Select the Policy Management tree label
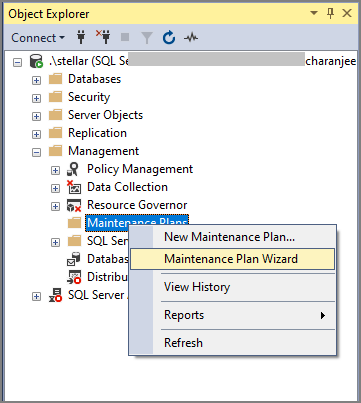This screenshot has width=361, height=403. 140,169
